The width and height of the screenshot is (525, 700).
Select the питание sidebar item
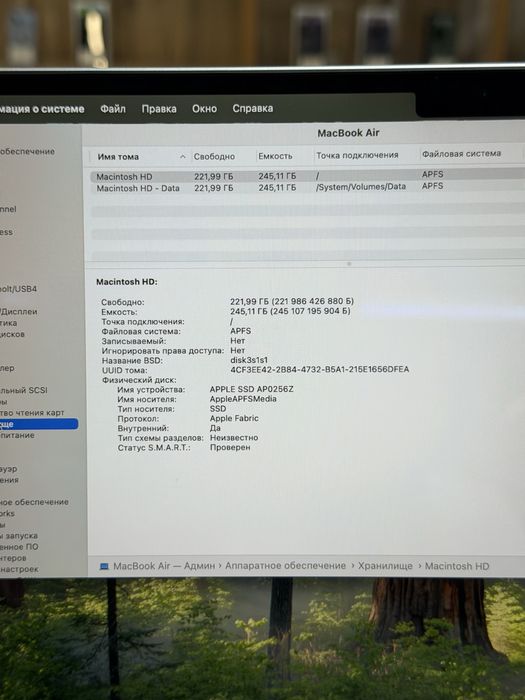(x=17, y=435)
